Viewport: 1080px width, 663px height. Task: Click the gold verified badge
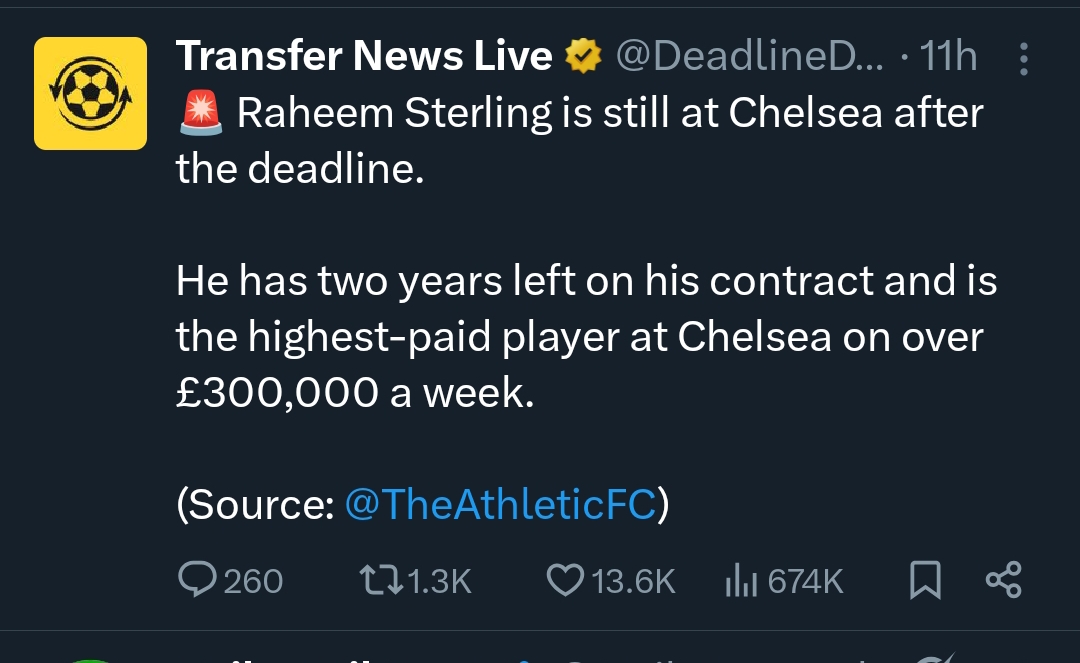(582, 57)
